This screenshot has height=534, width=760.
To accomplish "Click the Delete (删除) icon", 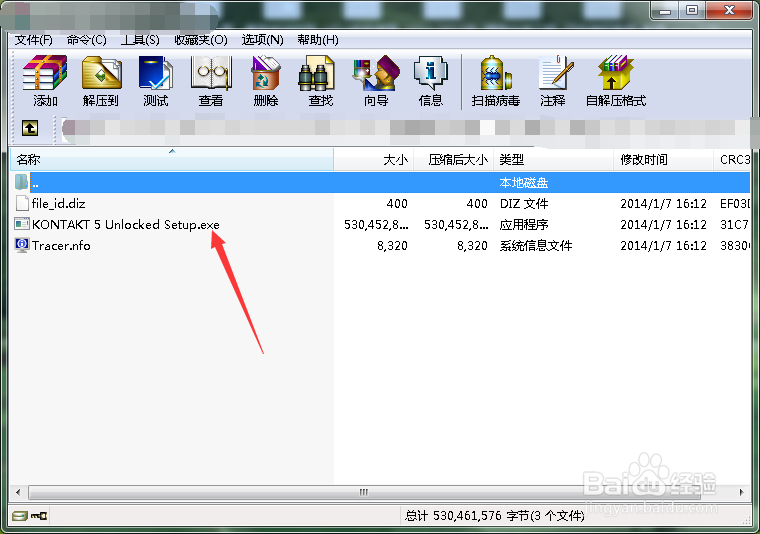I will click(266, 73).
